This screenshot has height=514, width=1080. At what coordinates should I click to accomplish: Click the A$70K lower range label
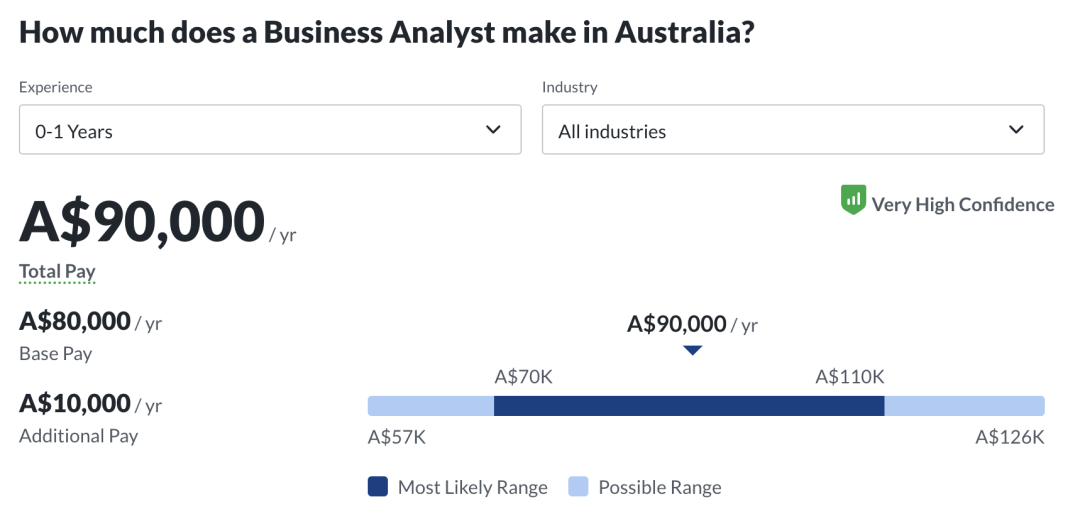[x=523, y=377]
